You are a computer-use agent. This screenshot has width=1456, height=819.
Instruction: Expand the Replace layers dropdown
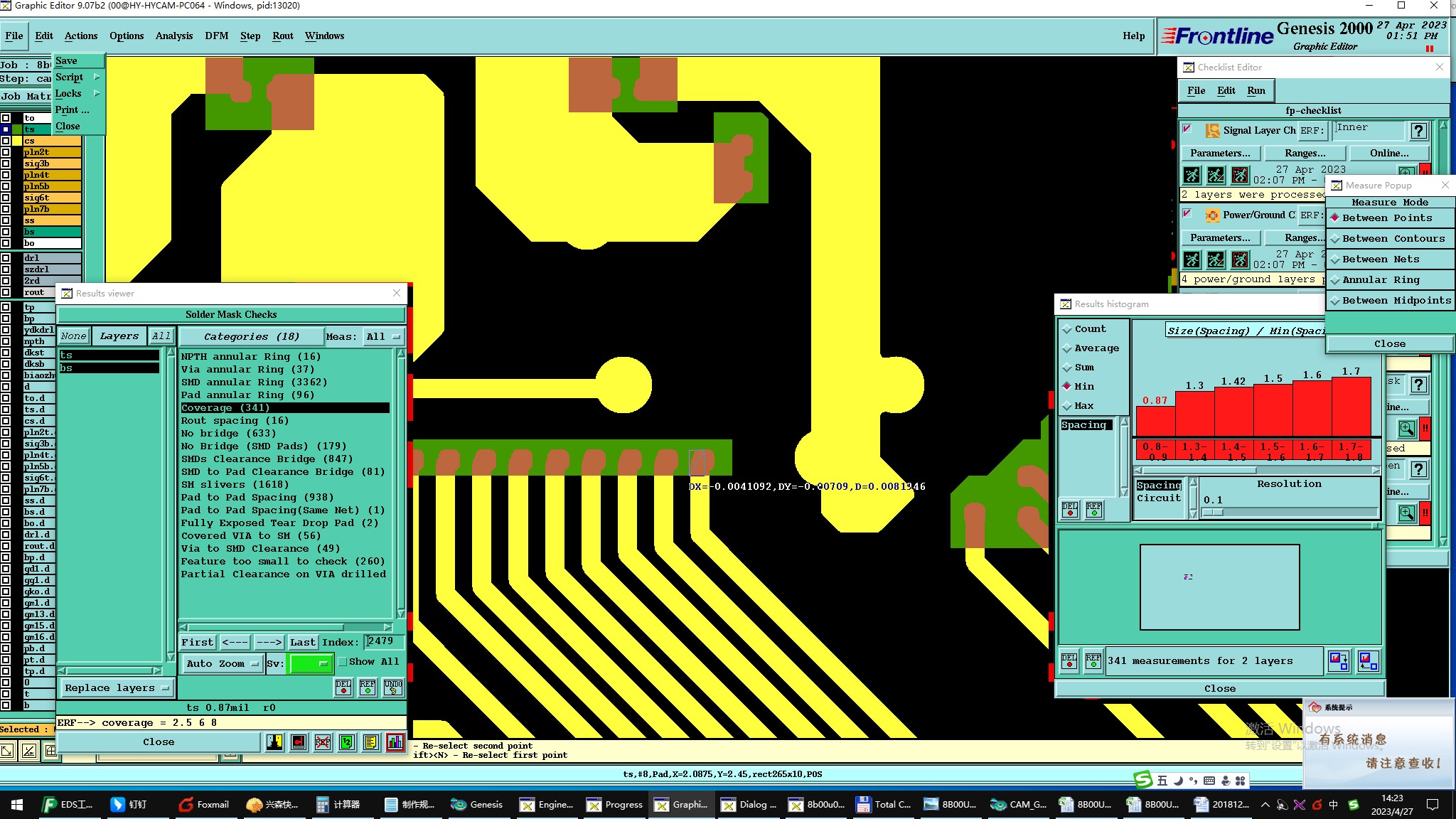point(117,687)
